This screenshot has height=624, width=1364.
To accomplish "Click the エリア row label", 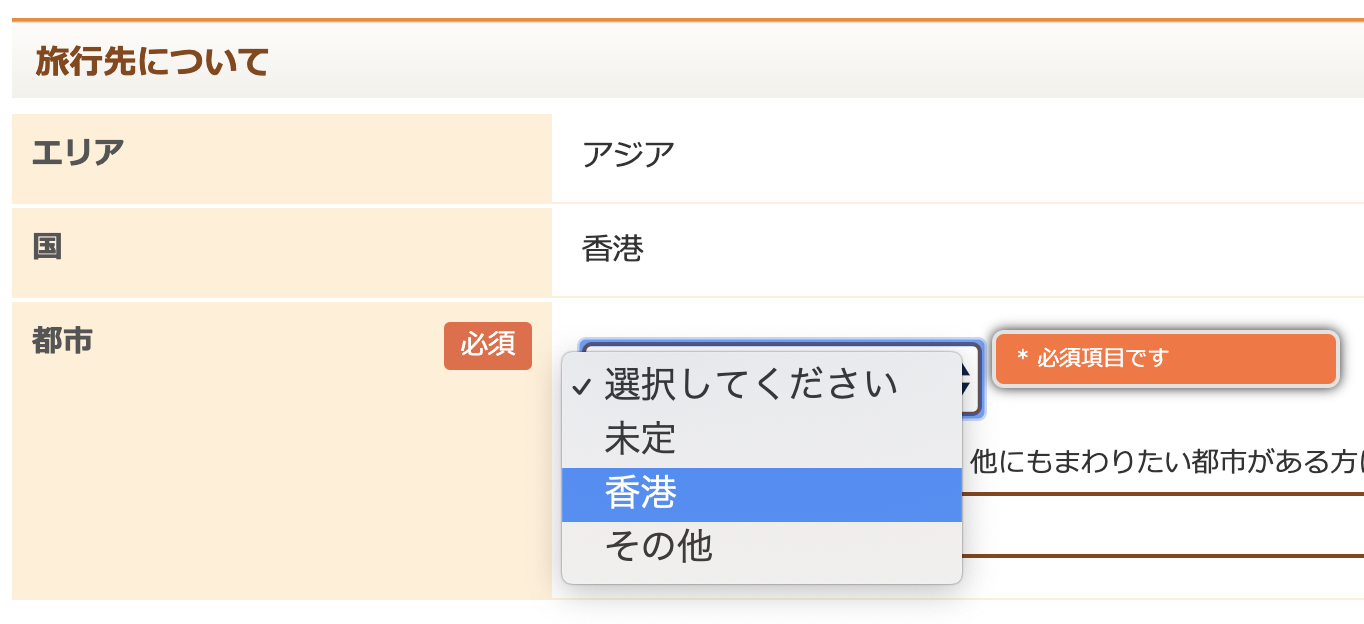I will click(78, 153).
